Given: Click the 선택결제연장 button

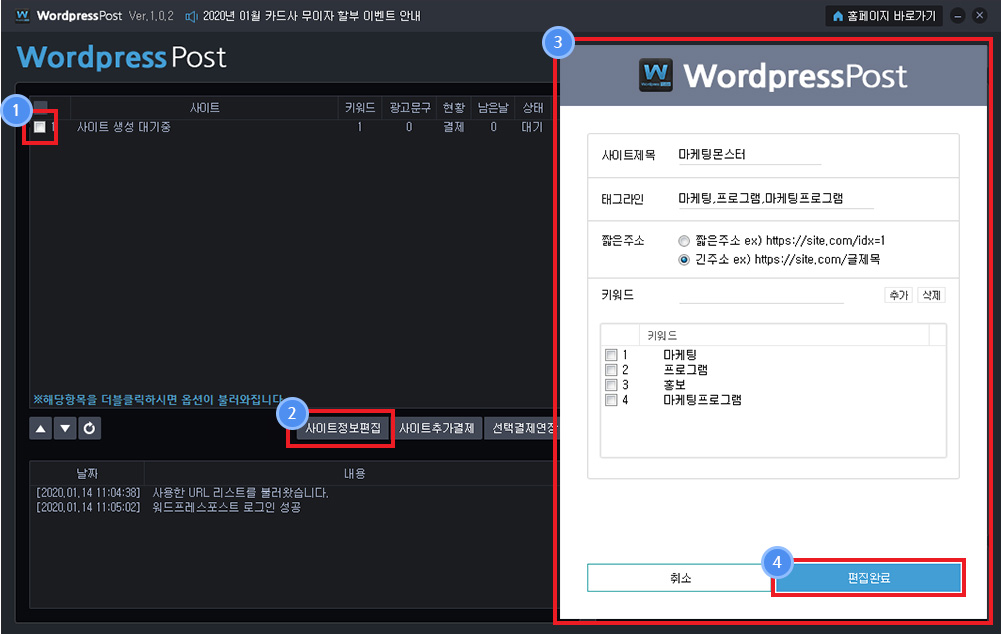Looking at the screenshot, I should (x=520, y=428).
